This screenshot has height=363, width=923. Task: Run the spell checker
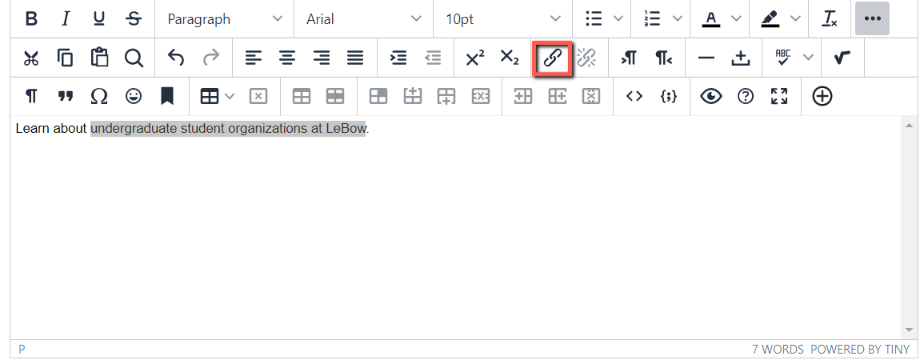782,58
